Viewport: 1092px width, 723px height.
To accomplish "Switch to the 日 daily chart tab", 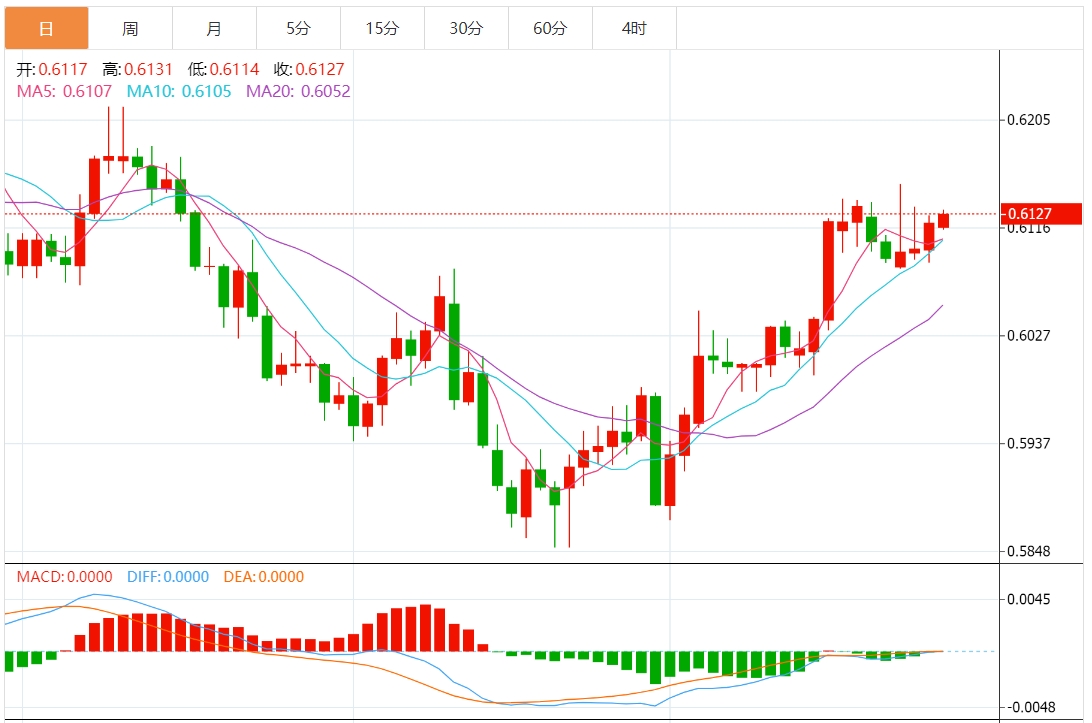I will [46, 28].
